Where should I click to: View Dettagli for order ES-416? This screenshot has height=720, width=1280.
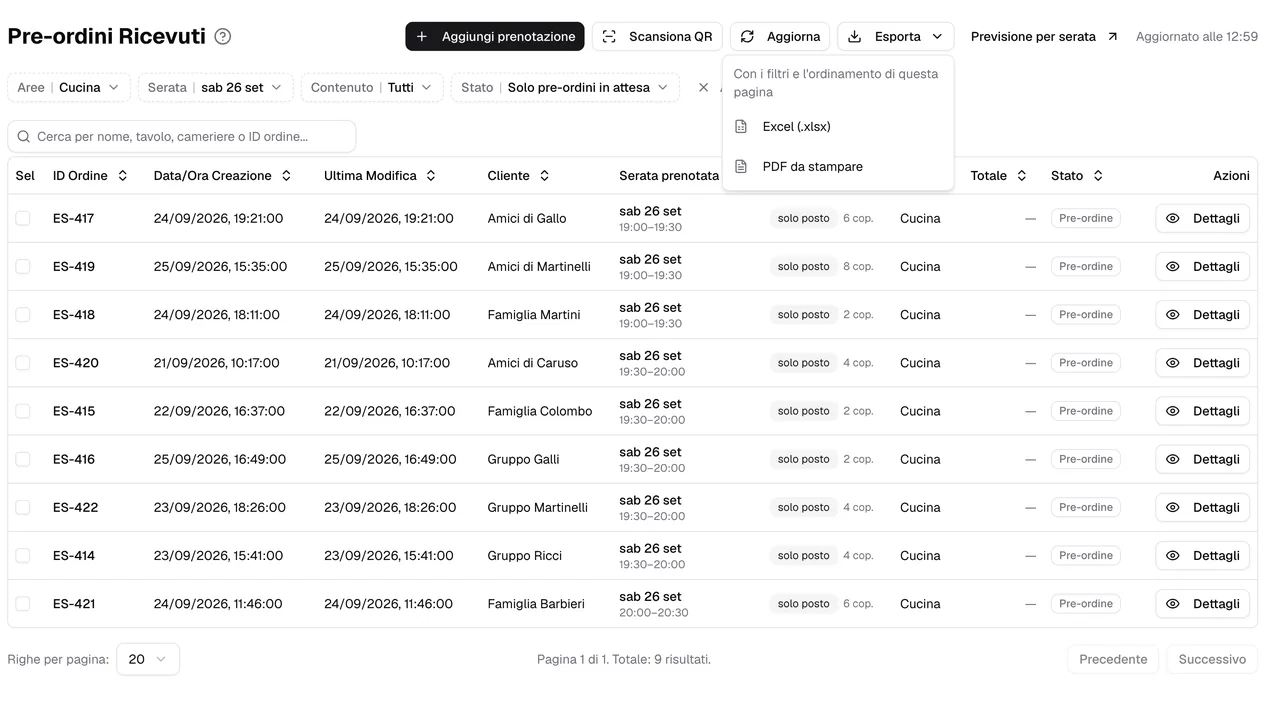tap(1203, 459)
